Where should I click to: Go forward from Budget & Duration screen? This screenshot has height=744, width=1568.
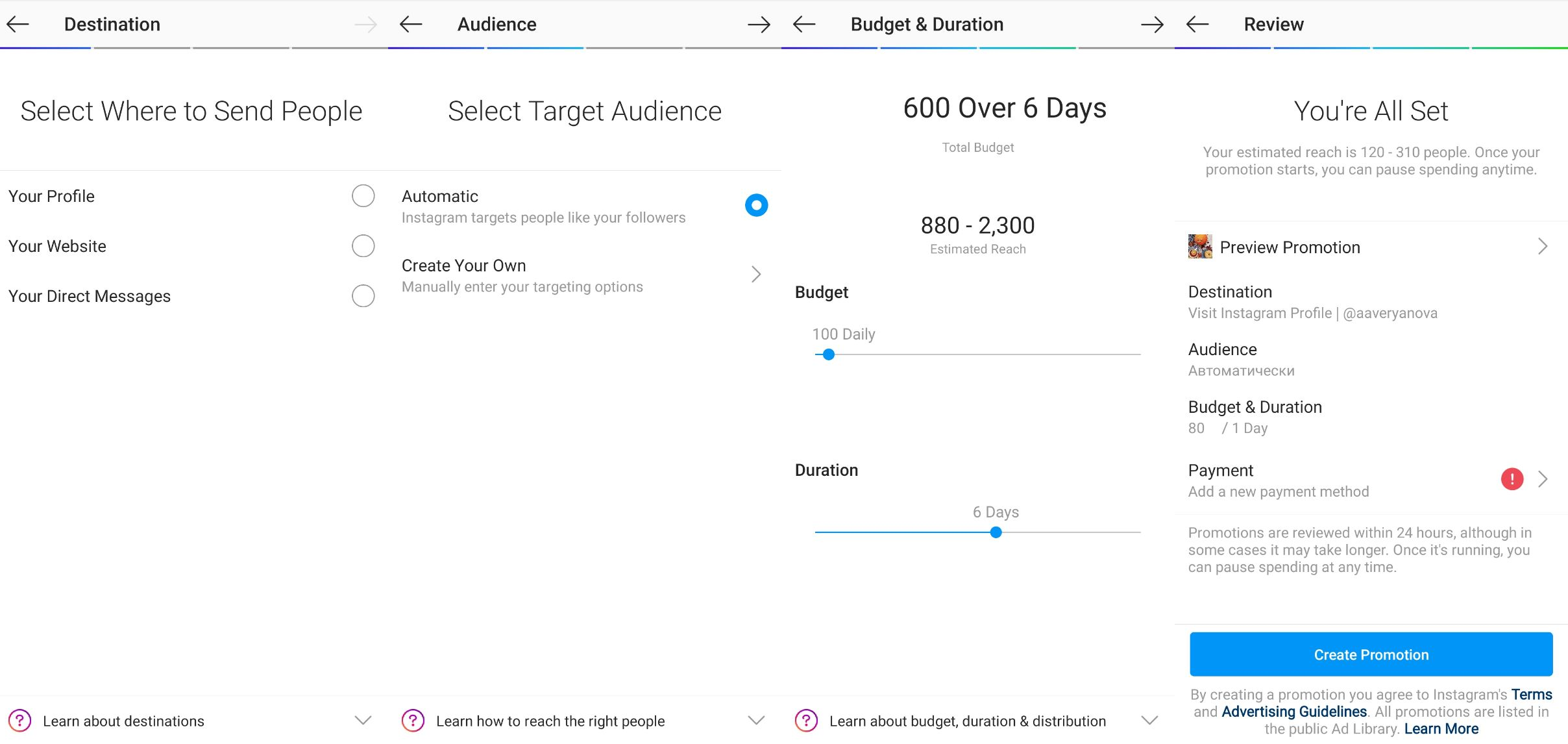coord(1152,25)
